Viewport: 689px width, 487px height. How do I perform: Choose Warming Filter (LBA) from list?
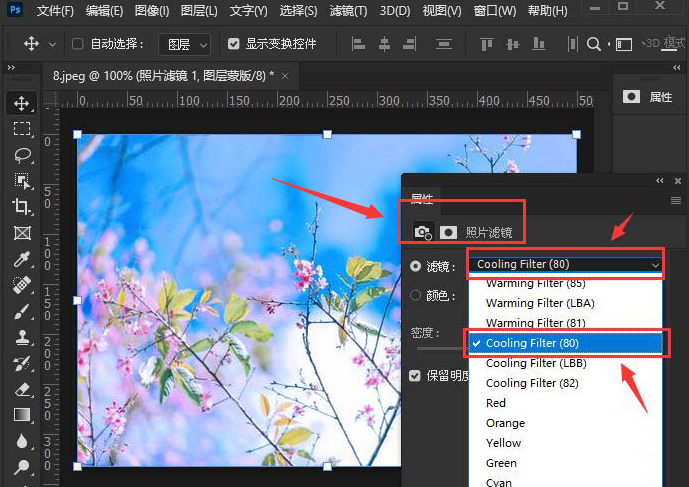[x=566, y=303]
